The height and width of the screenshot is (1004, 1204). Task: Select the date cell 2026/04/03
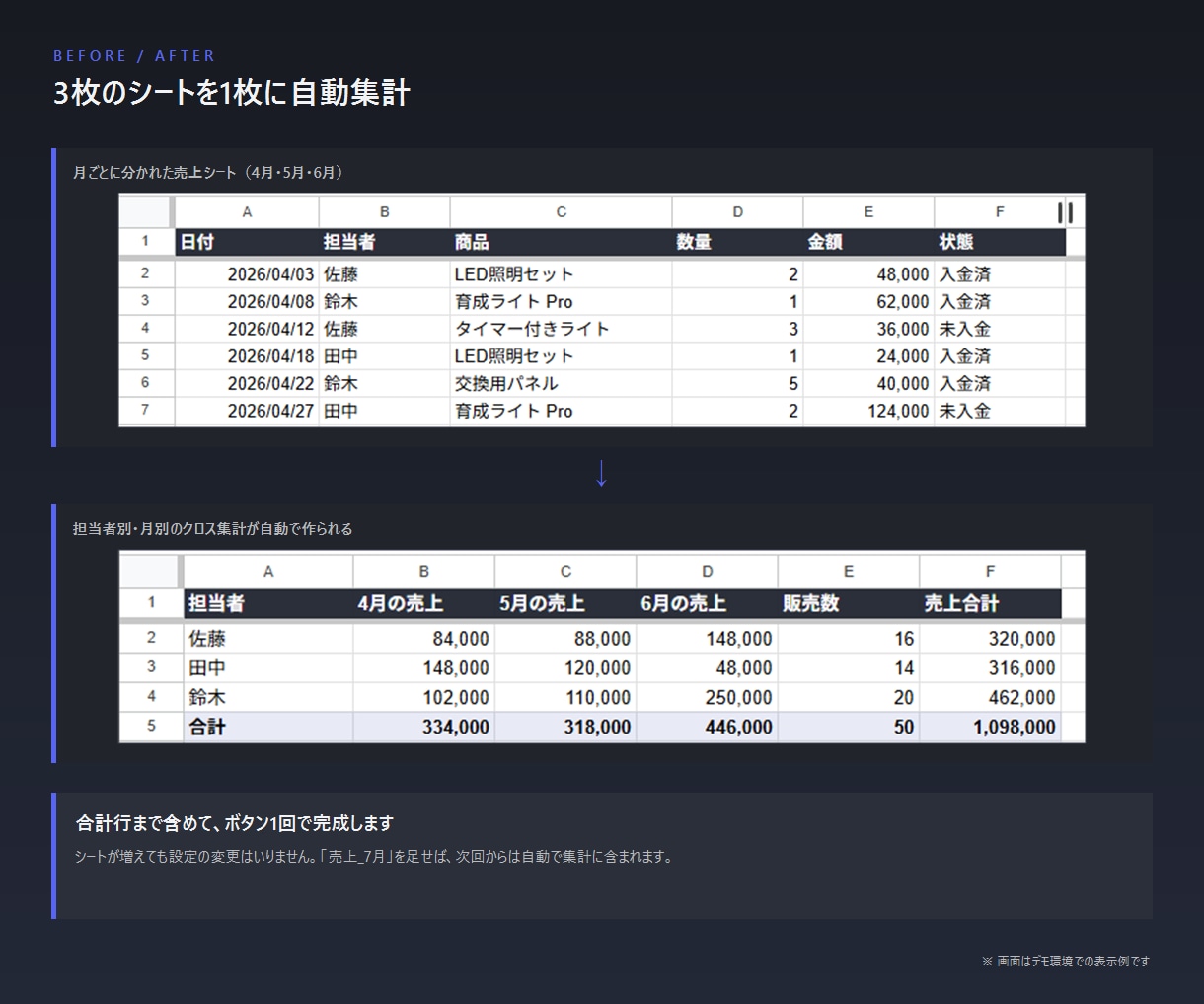pyautogui.click(x=247, y=274)
